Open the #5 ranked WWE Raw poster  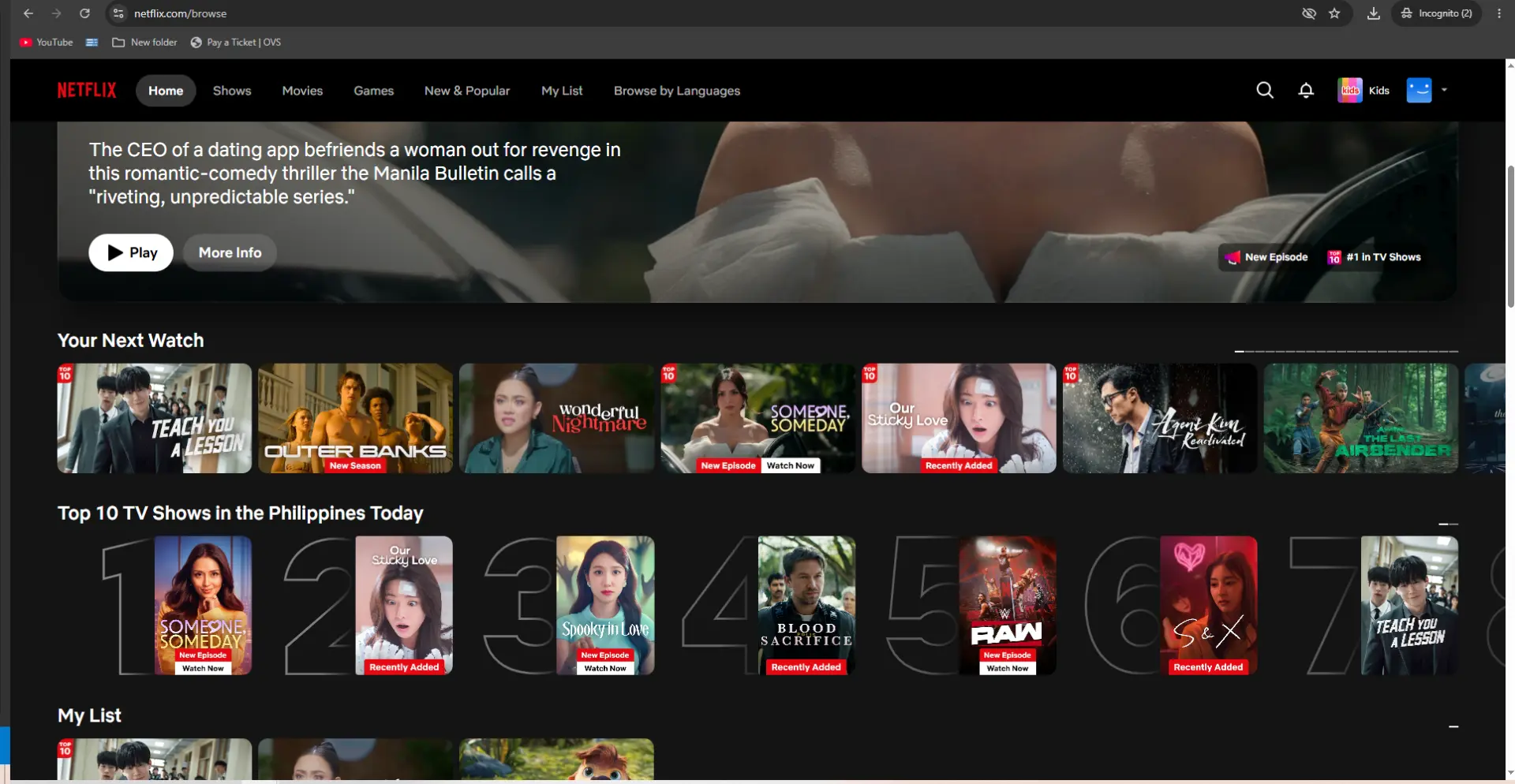tap(1008, 606)
